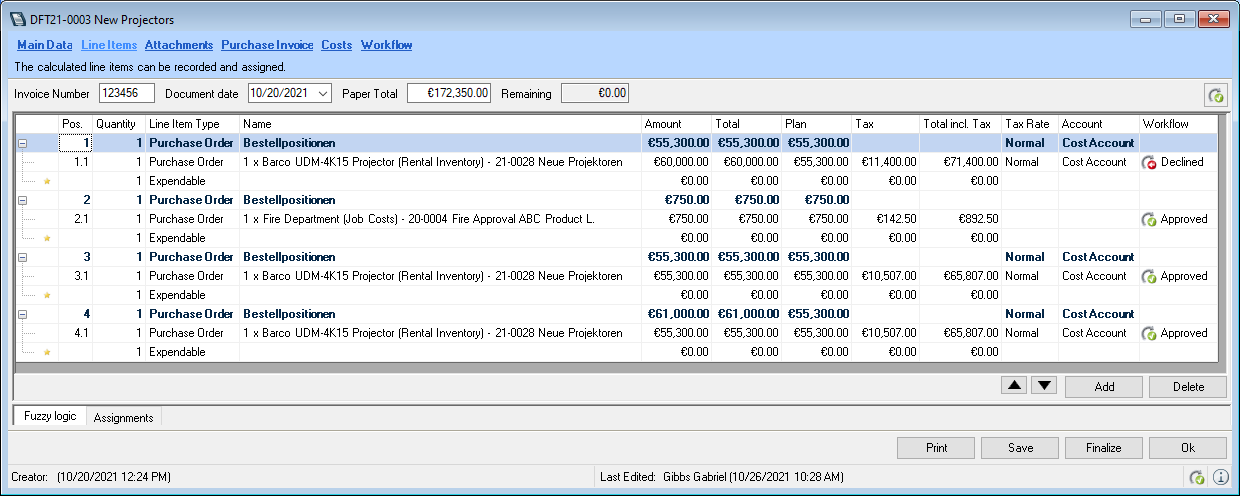Open the Purchase Invoice section
1240x496 pixels.
click(267, 45)
